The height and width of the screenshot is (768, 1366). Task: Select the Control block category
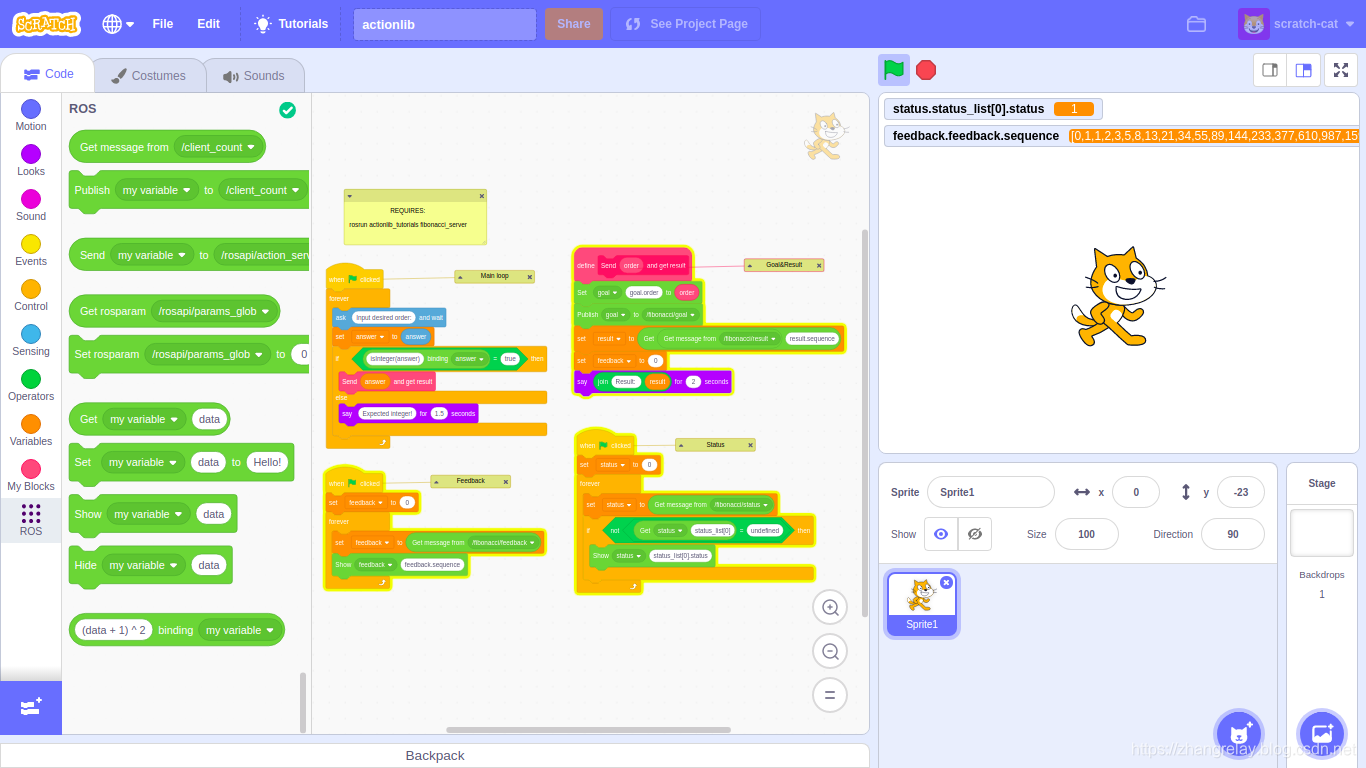coord(31,296)
